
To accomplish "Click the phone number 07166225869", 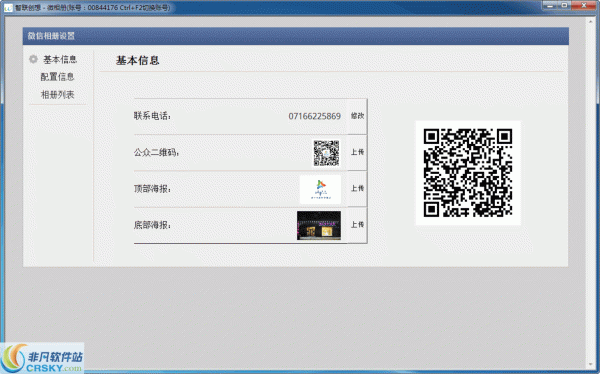I will pos(315,116).
